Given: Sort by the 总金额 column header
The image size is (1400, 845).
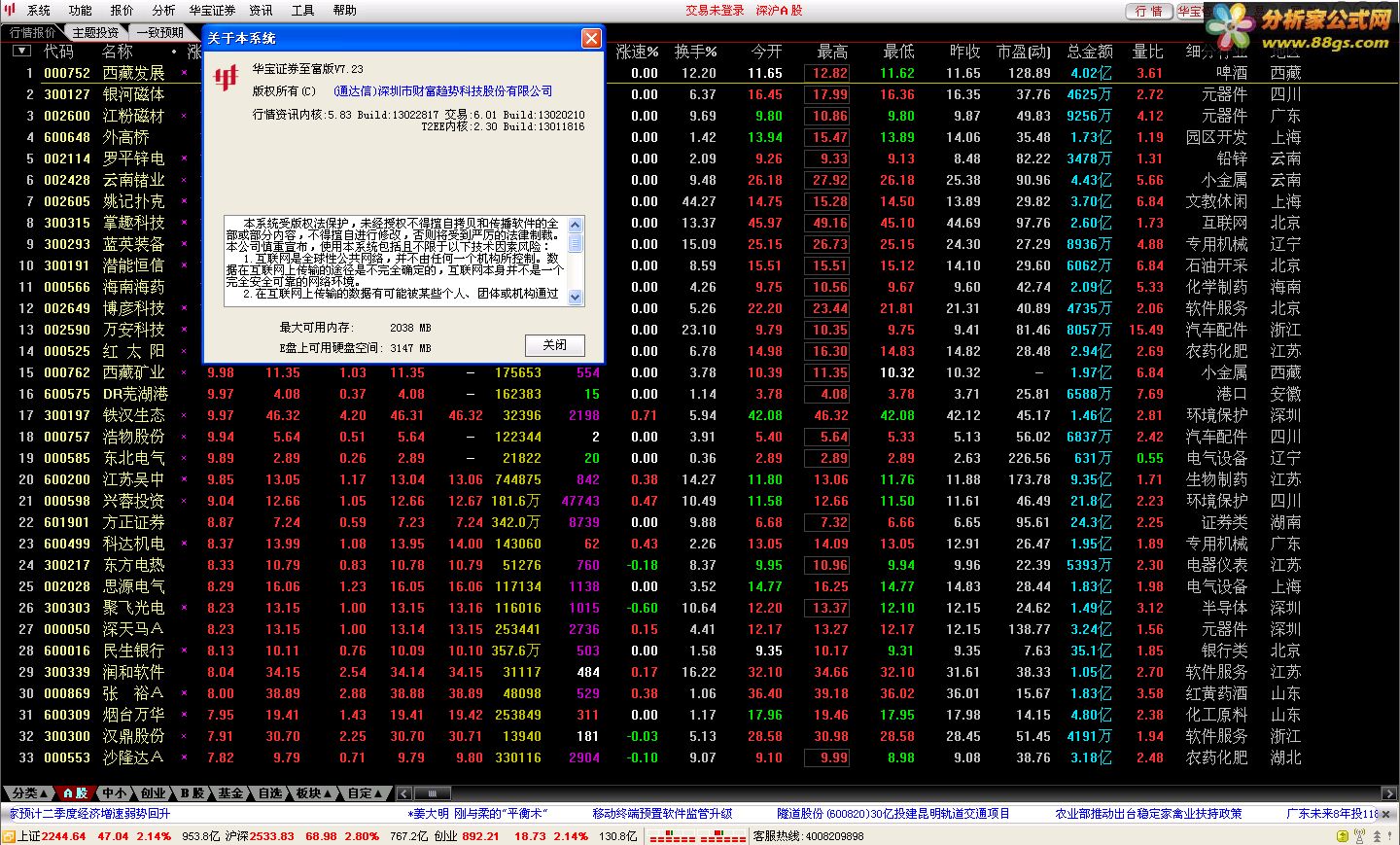Looking at the screenshot, I should coord(1089,51).
